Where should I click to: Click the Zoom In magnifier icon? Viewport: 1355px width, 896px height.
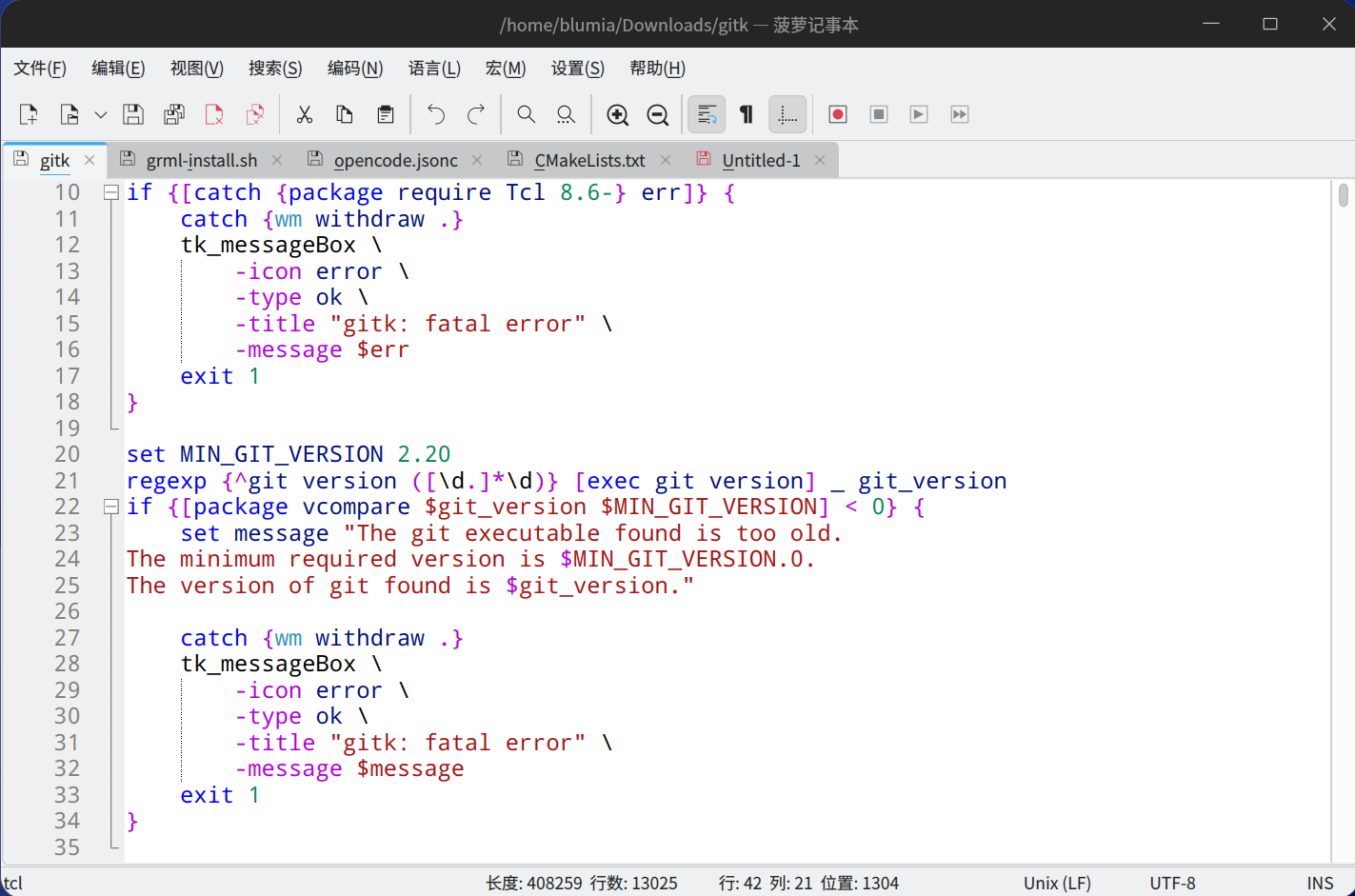[617, 114]
